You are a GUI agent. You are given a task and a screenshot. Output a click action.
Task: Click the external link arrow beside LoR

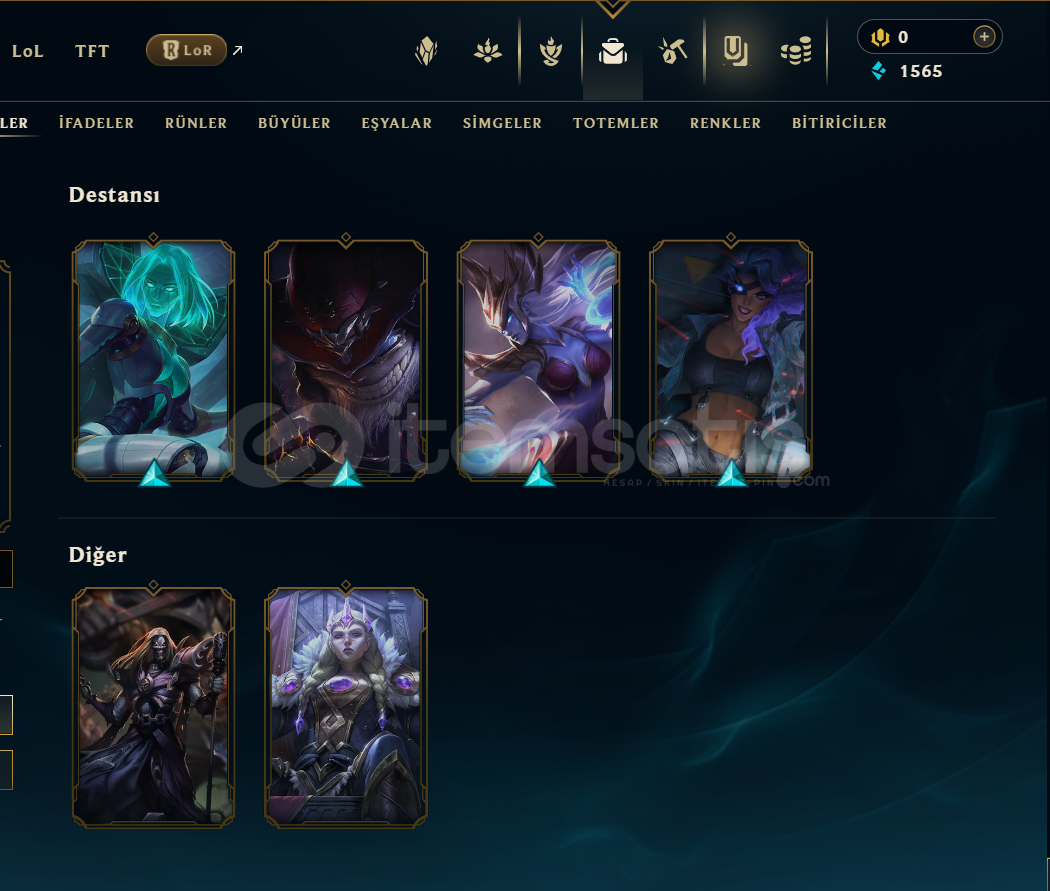[x=238, y=50]
